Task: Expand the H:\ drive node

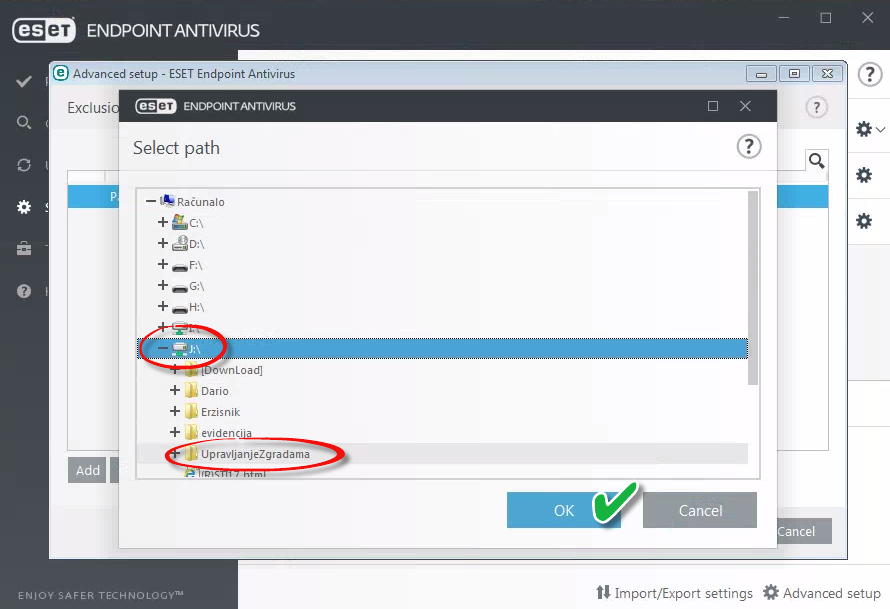Action: pos(163,306)
